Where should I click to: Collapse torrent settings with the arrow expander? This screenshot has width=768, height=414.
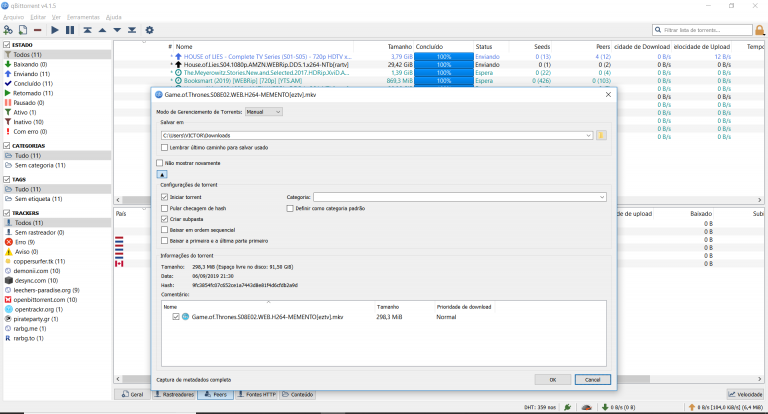[162, 174]
